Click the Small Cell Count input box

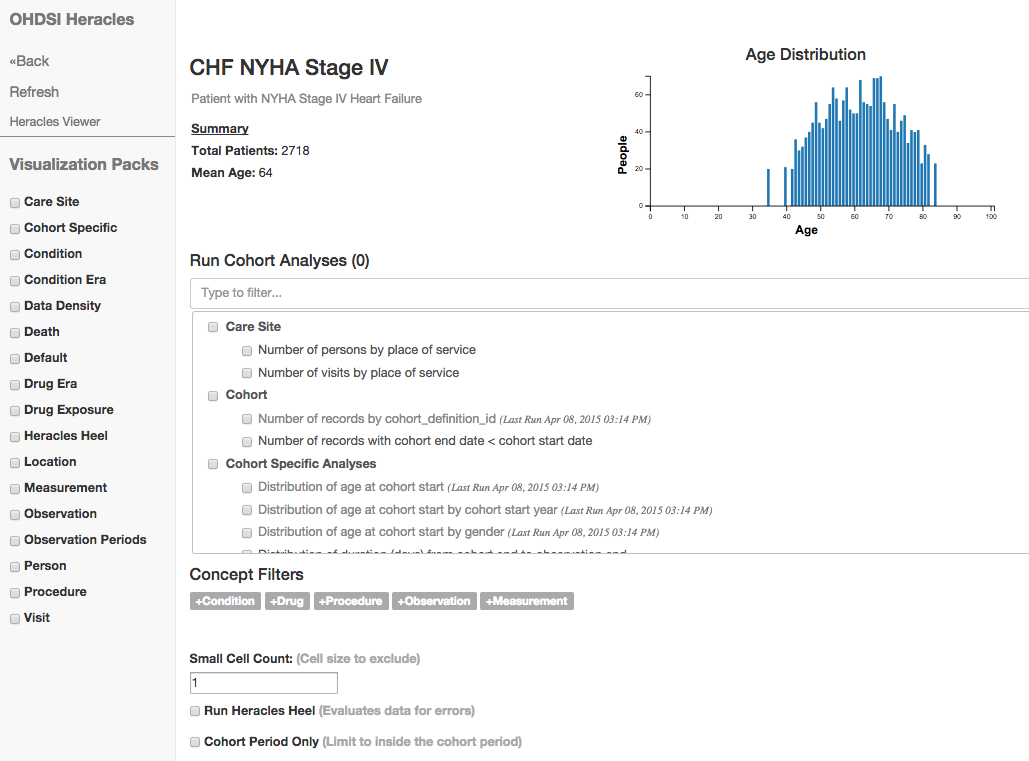[x=264, y=683]
